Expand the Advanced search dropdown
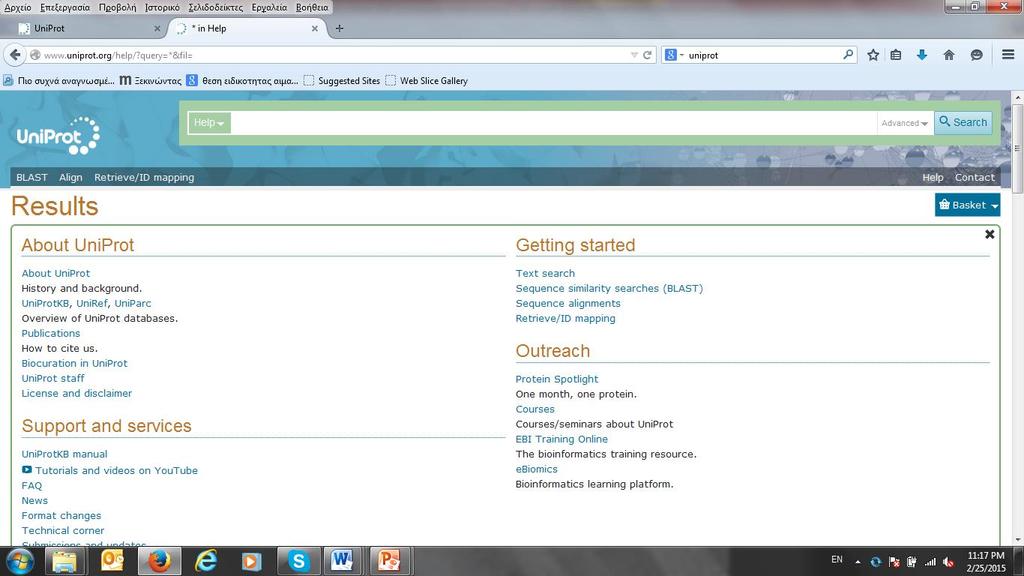Viewport: 1024px width, 576px height. [x=904, y=123]
